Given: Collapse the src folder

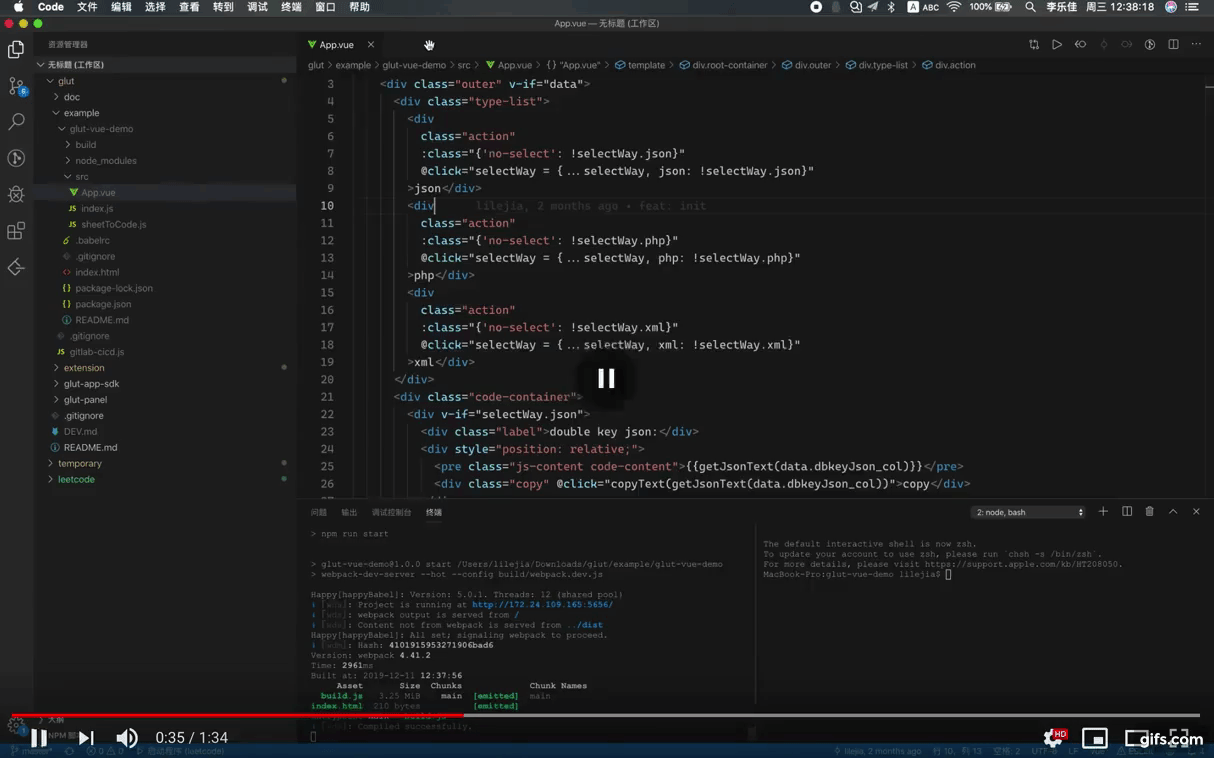Looking at the screenshot, I should (x=165, y=177).
